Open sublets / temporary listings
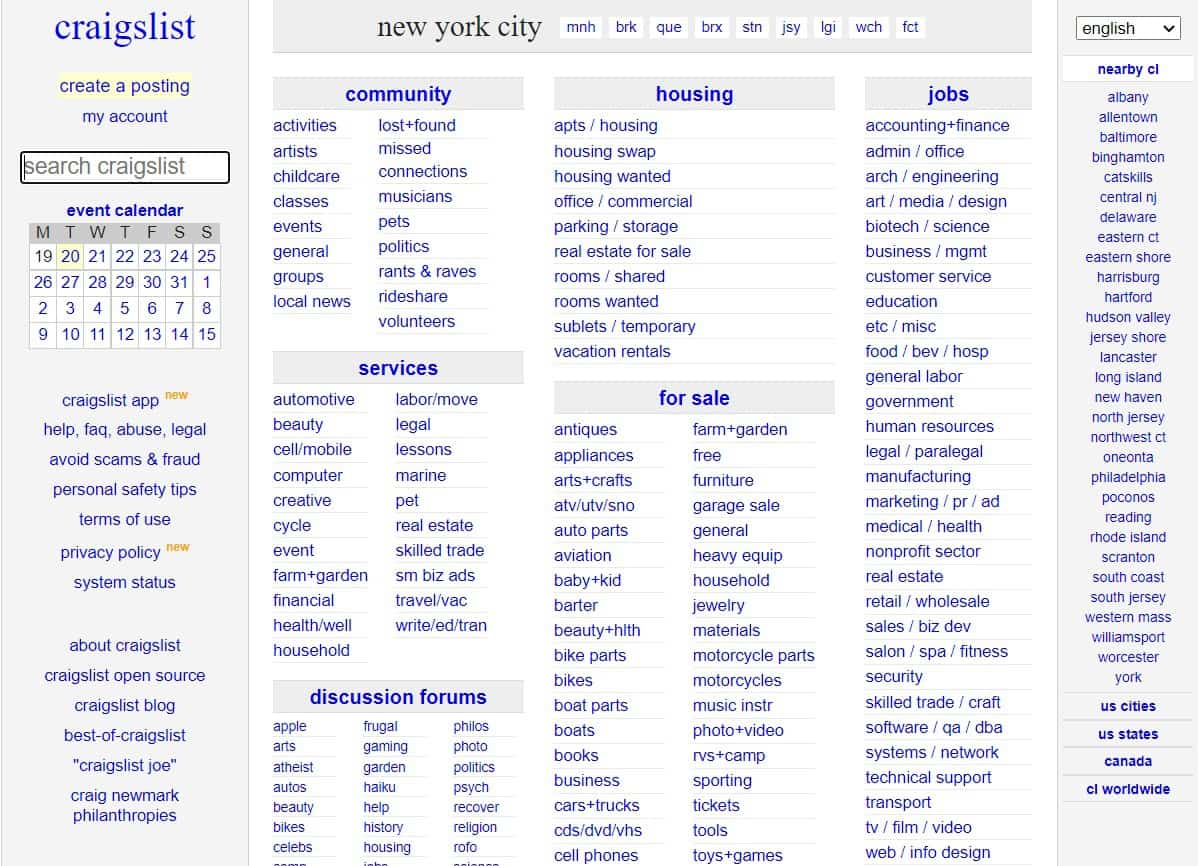The image size is (1198, 866). pos(625,326)
